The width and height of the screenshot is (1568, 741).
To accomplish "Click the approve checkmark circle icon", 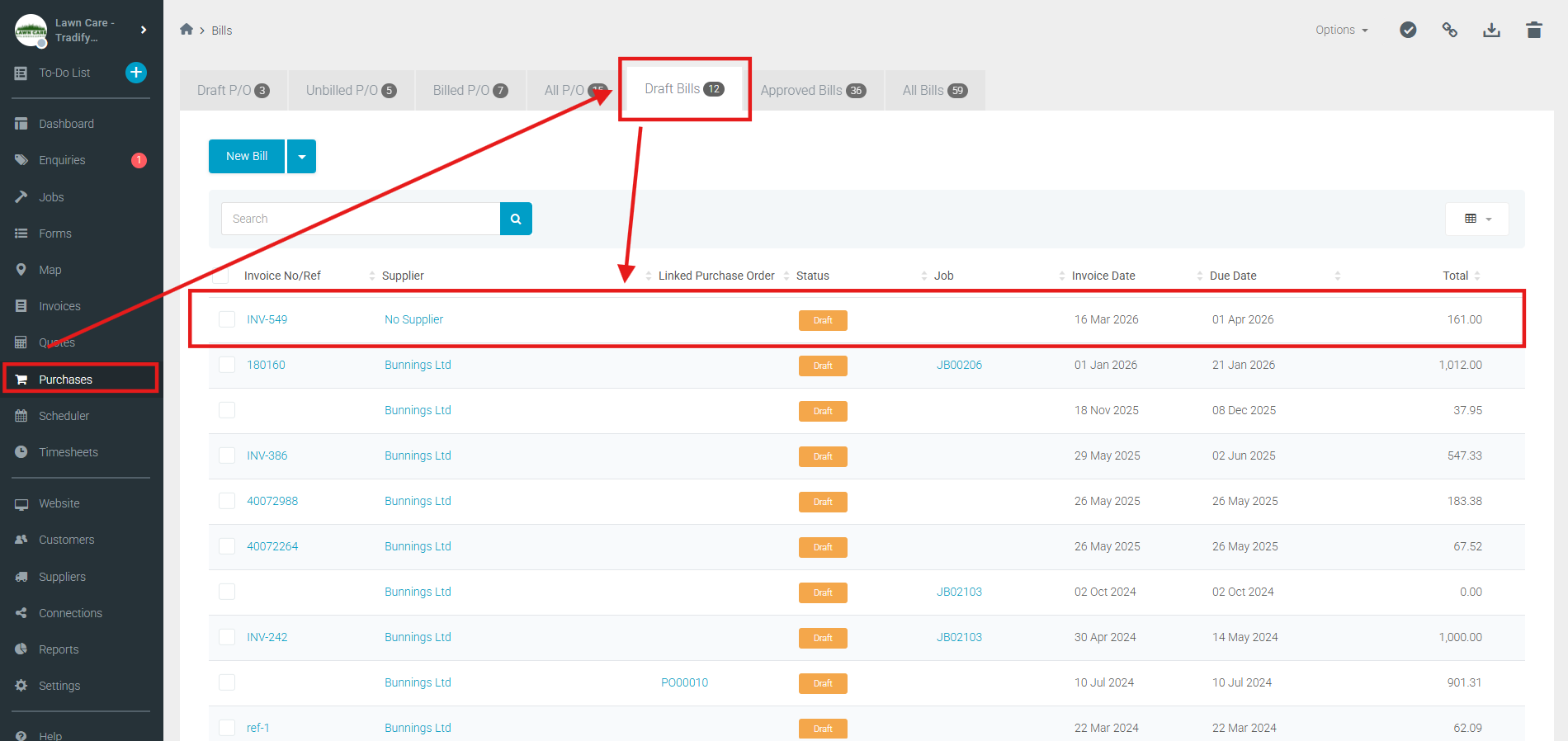I will point(1408,30).
